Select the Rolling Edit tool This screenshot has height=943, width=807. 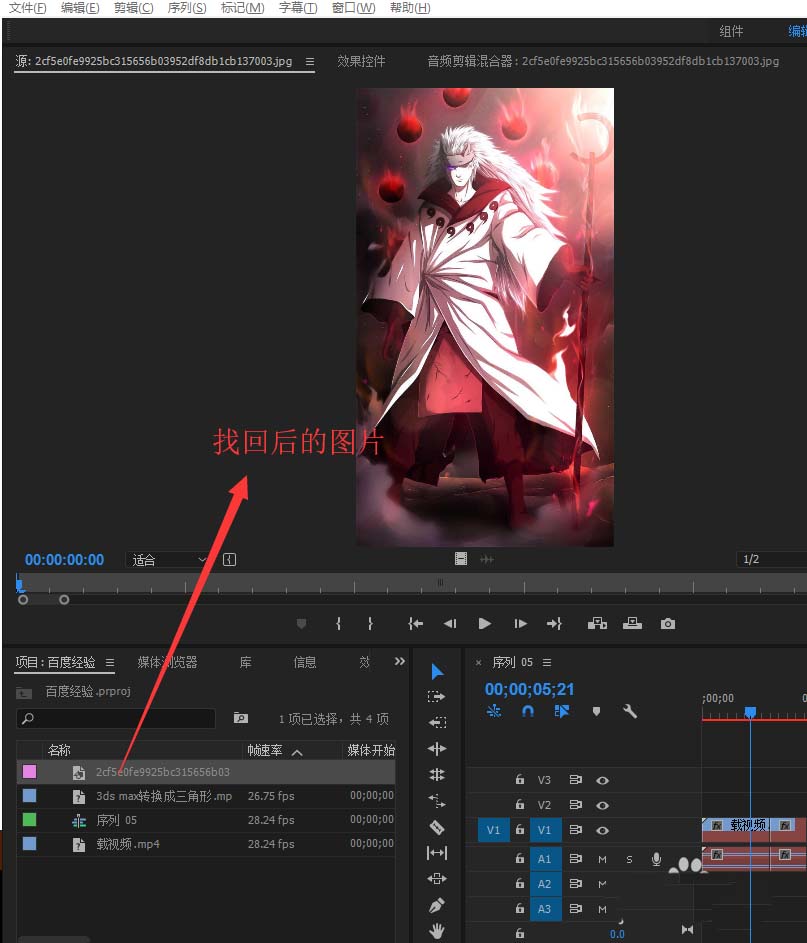[437, 774]
